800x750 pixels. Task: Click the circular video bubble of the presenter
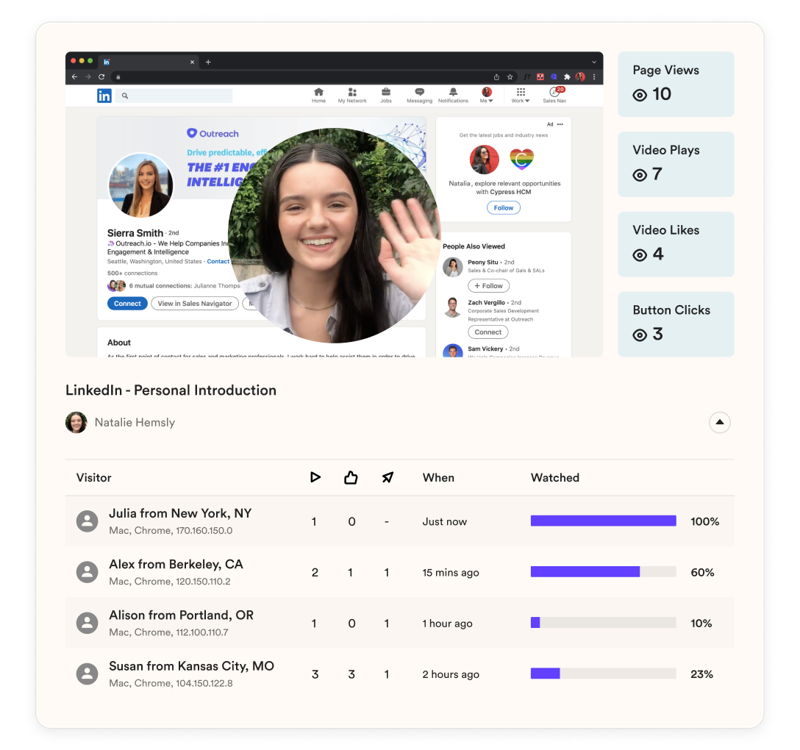pos(334,235)
